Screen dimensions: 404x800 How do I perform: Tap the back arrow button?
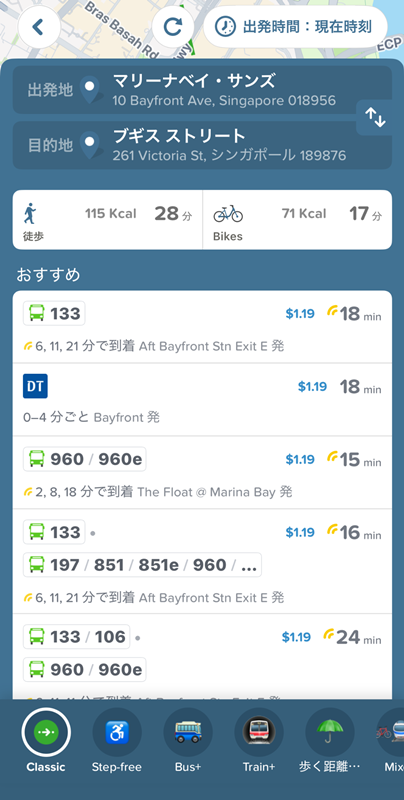click(39, 27)
